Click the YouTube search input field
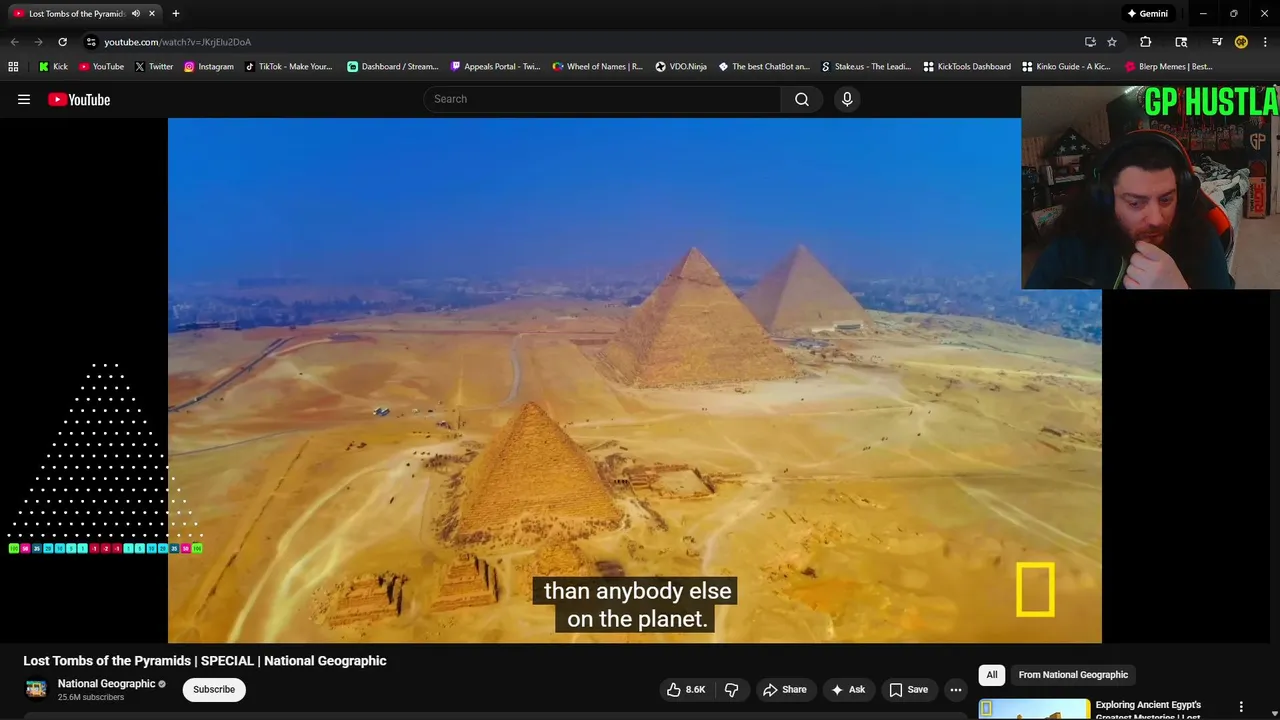Screen dimensions: 1280x720 [603, 99]
